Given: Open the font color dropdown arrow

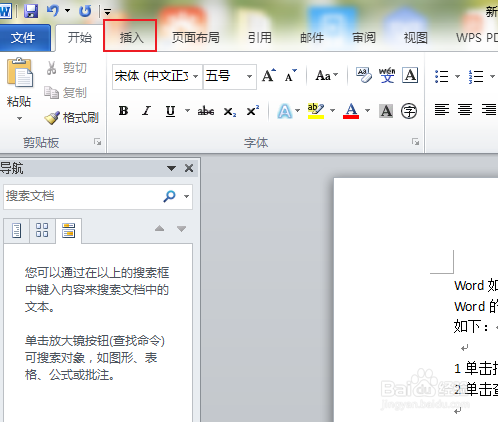Looking at the screenshot, I should click(367, 110).
